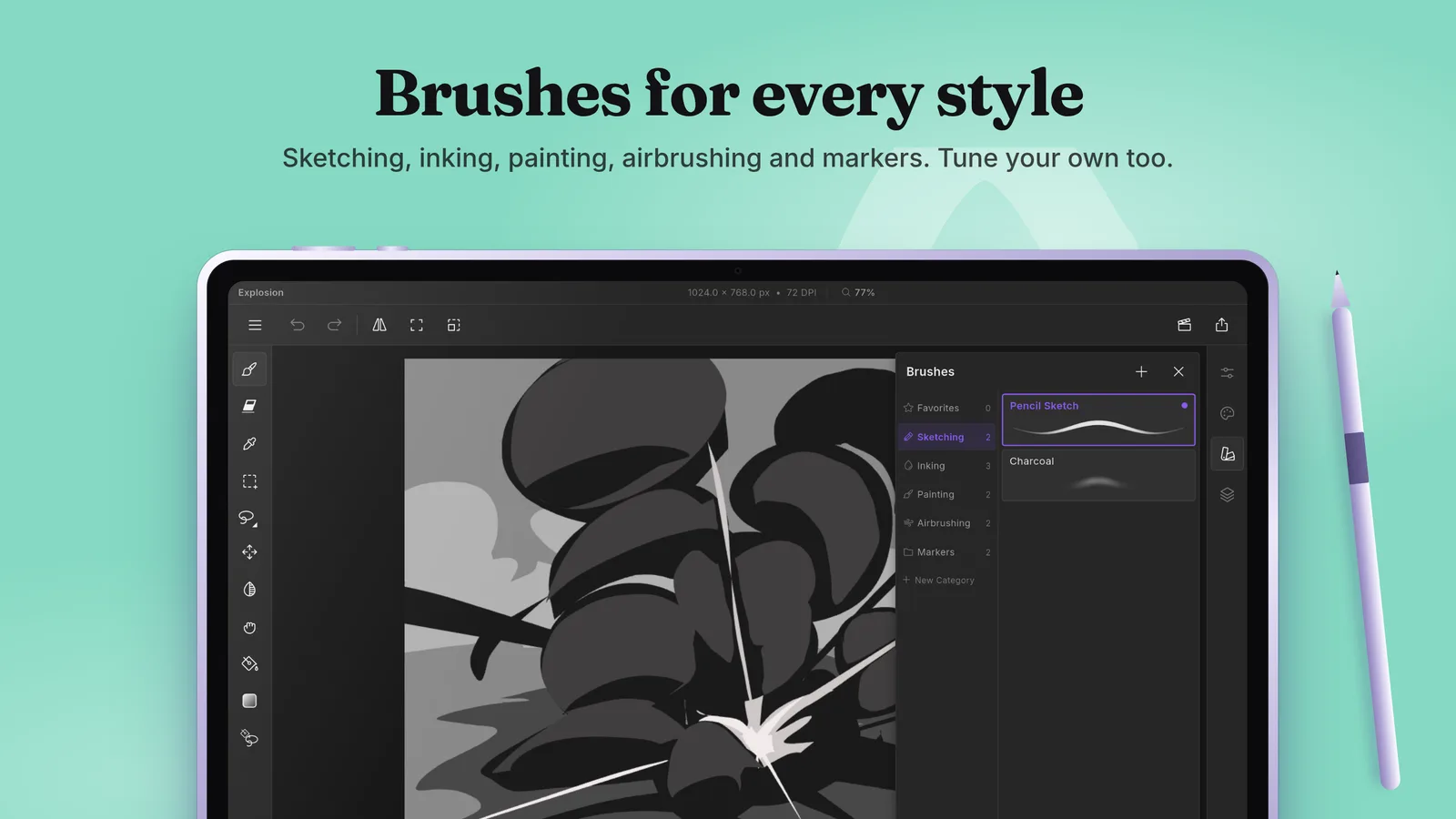This screenshot has height=819, width=1456.
Task: Select the Lasso tool
Action: pyautogui.click(x=248, y=518)
